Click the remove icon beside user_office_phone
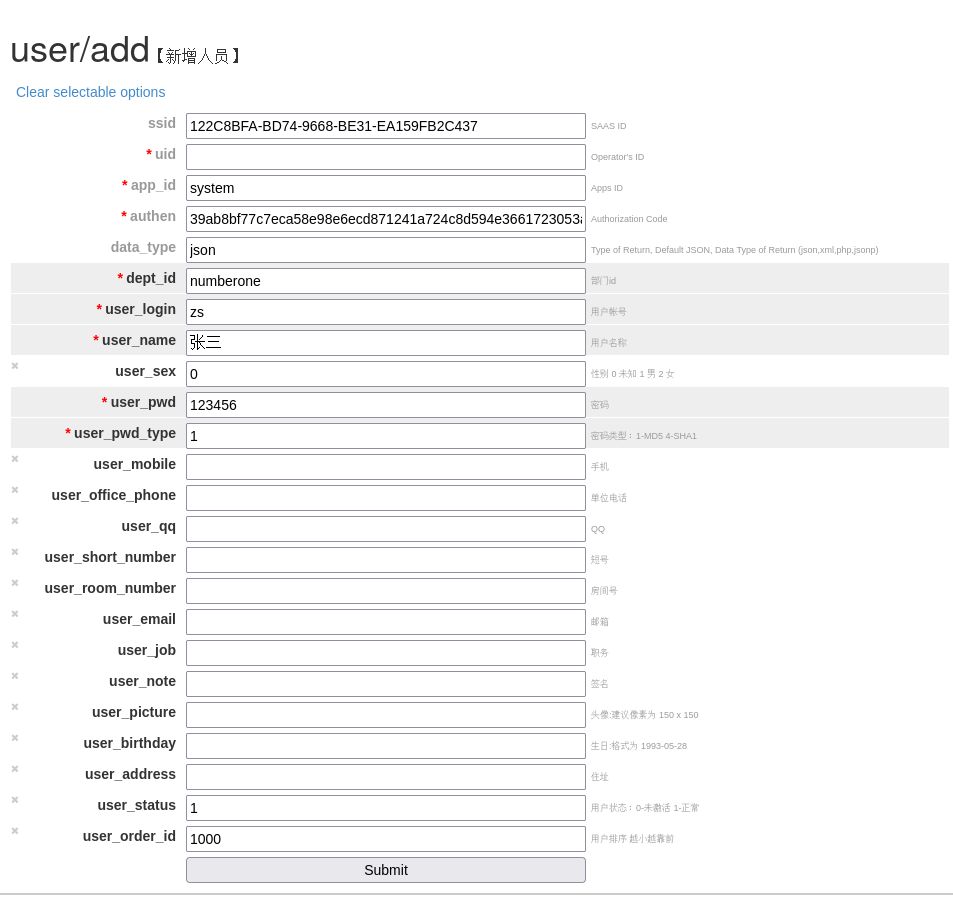Screen dimensions: 953x899 [14, 489]
